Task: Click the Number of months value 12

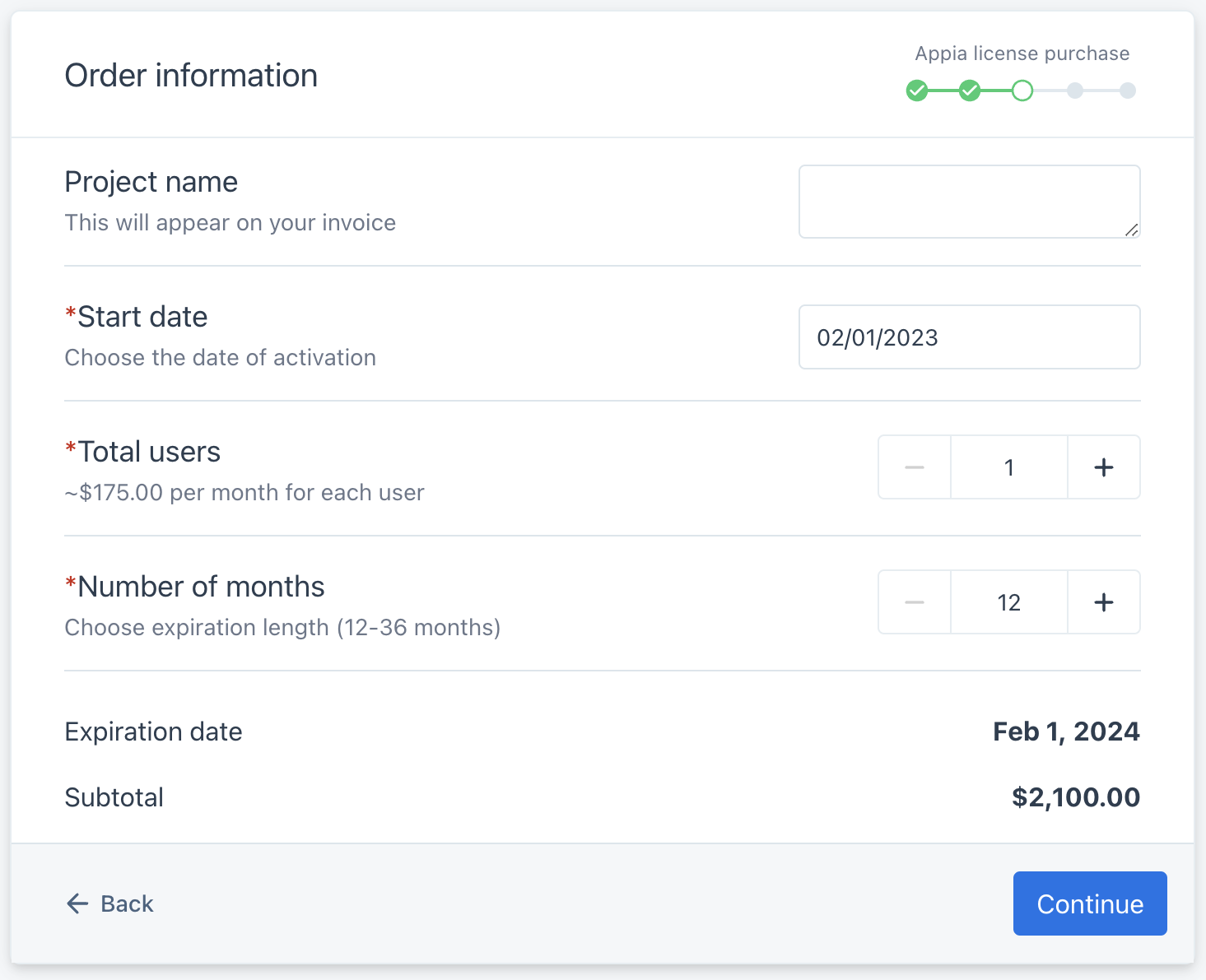Action: pyautogui.click(x=1008, y=602)
